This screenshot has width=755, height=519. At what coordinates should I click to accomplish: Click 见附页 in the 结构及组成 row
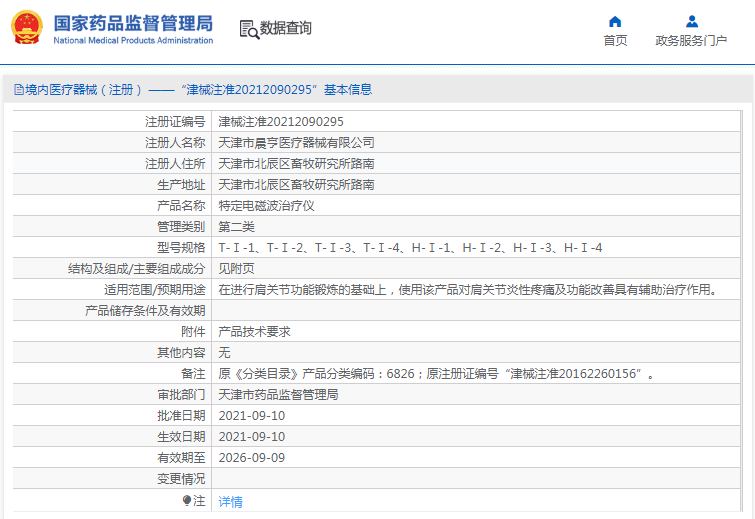coord(236,268)
